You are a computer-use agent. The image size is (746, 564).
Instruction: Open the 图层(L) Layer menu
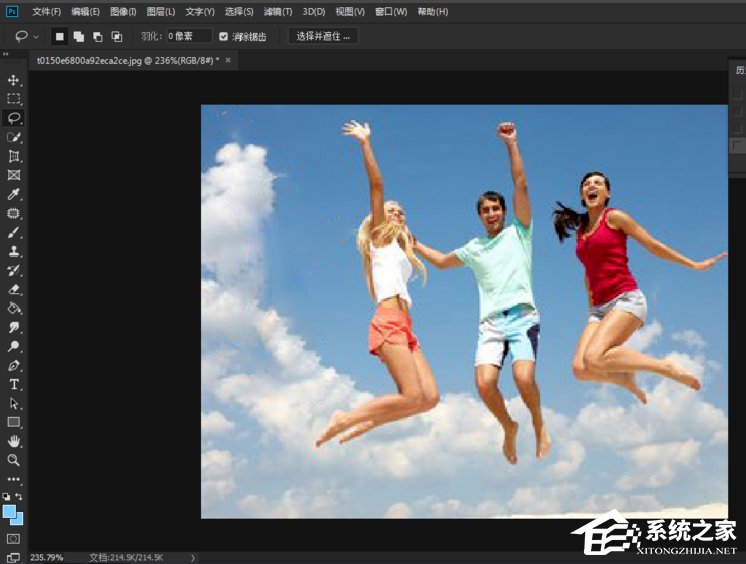tap(160, 11)
